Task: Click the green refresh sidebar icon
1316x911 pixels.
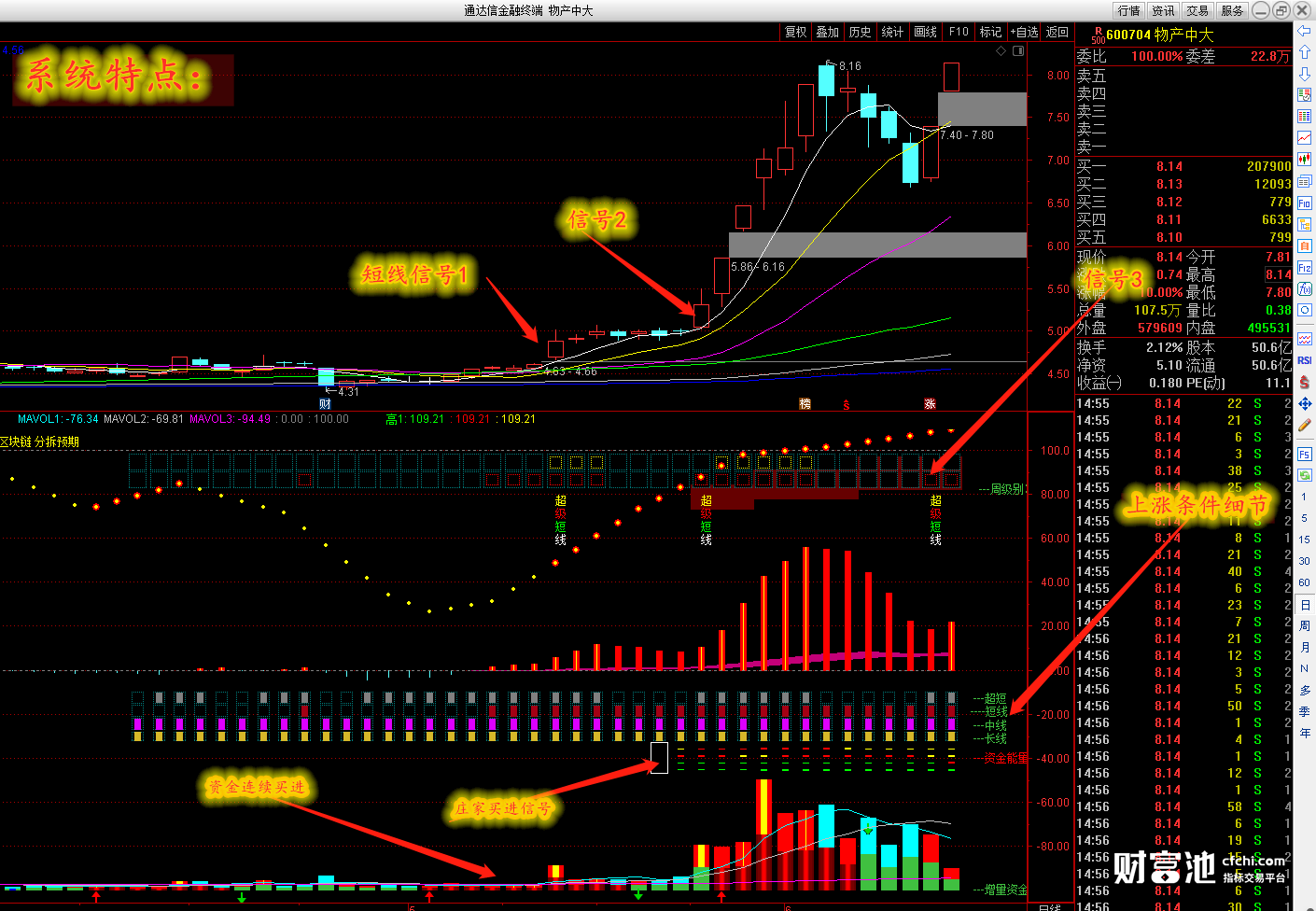Action: 1305,475
